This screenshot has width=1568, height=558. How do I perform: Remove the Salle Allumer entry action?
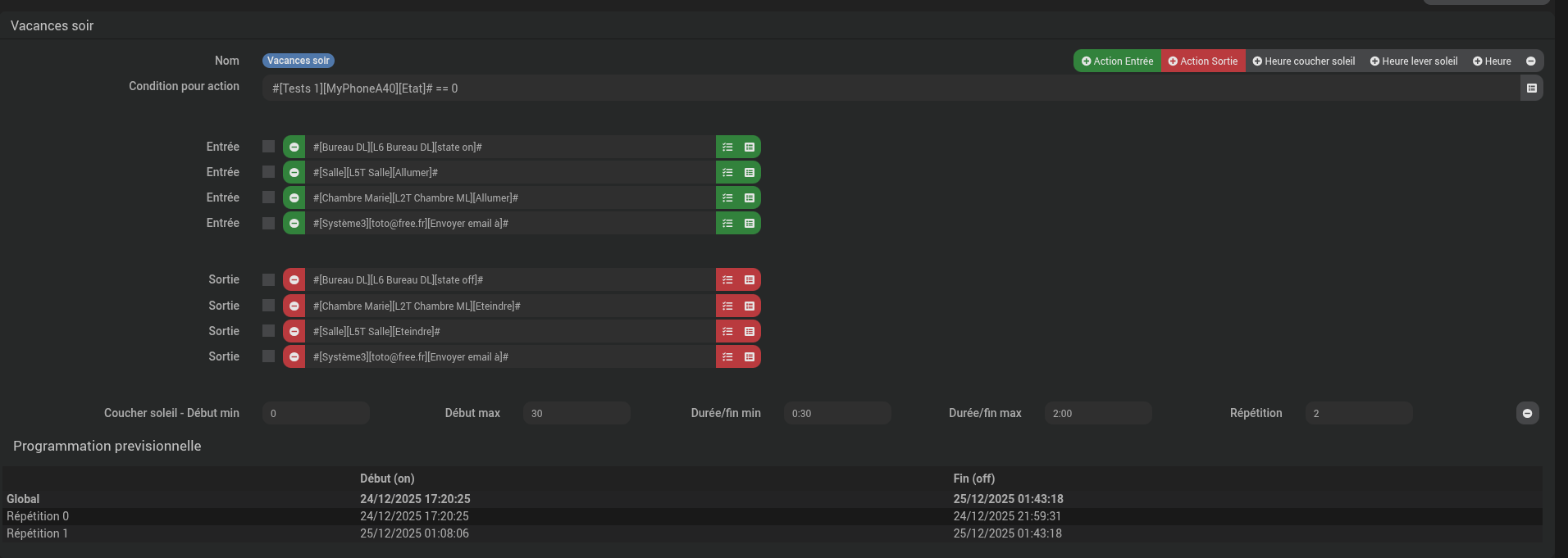294,172
